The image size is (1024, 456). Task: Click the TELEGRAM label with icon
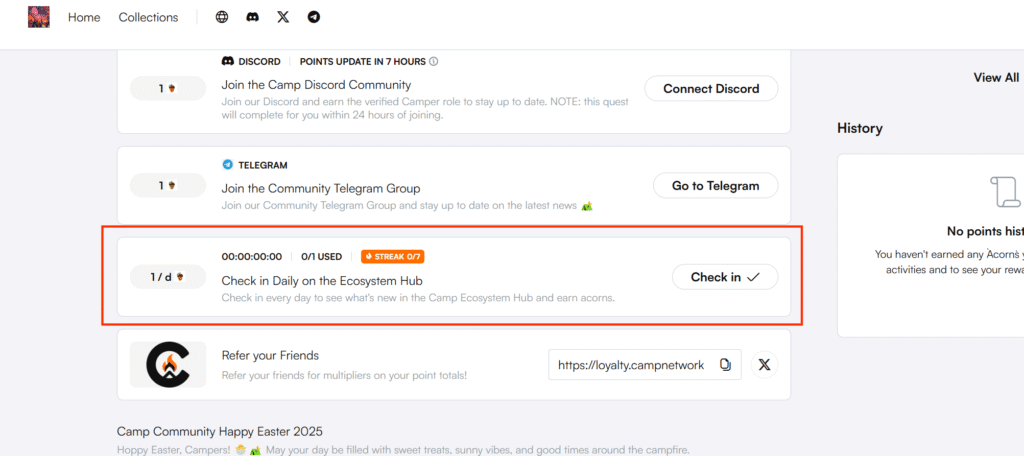[255, 165]
